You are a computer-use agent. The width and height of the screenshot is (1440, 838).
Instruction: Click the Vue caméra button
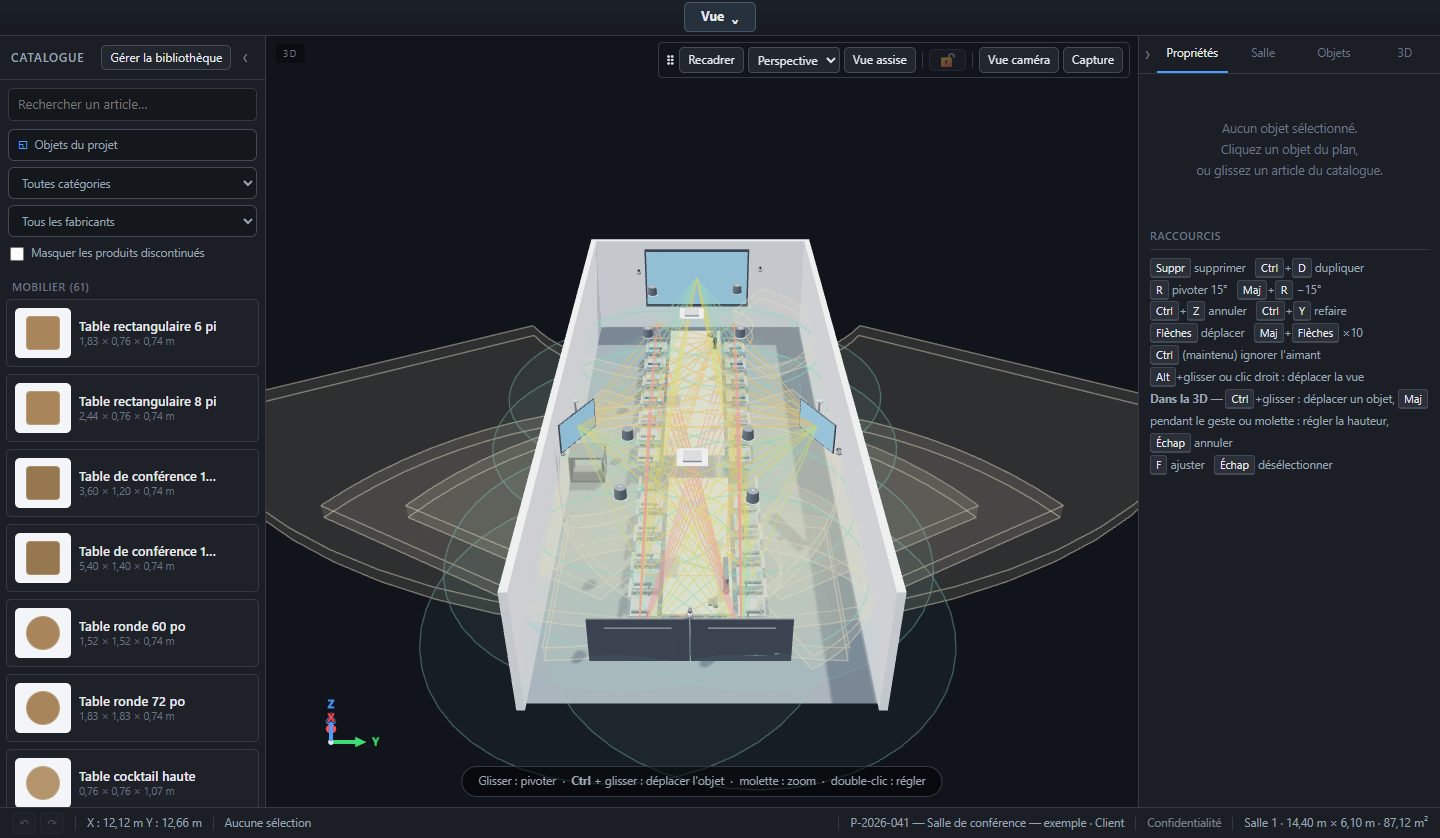click(1019, 60)
